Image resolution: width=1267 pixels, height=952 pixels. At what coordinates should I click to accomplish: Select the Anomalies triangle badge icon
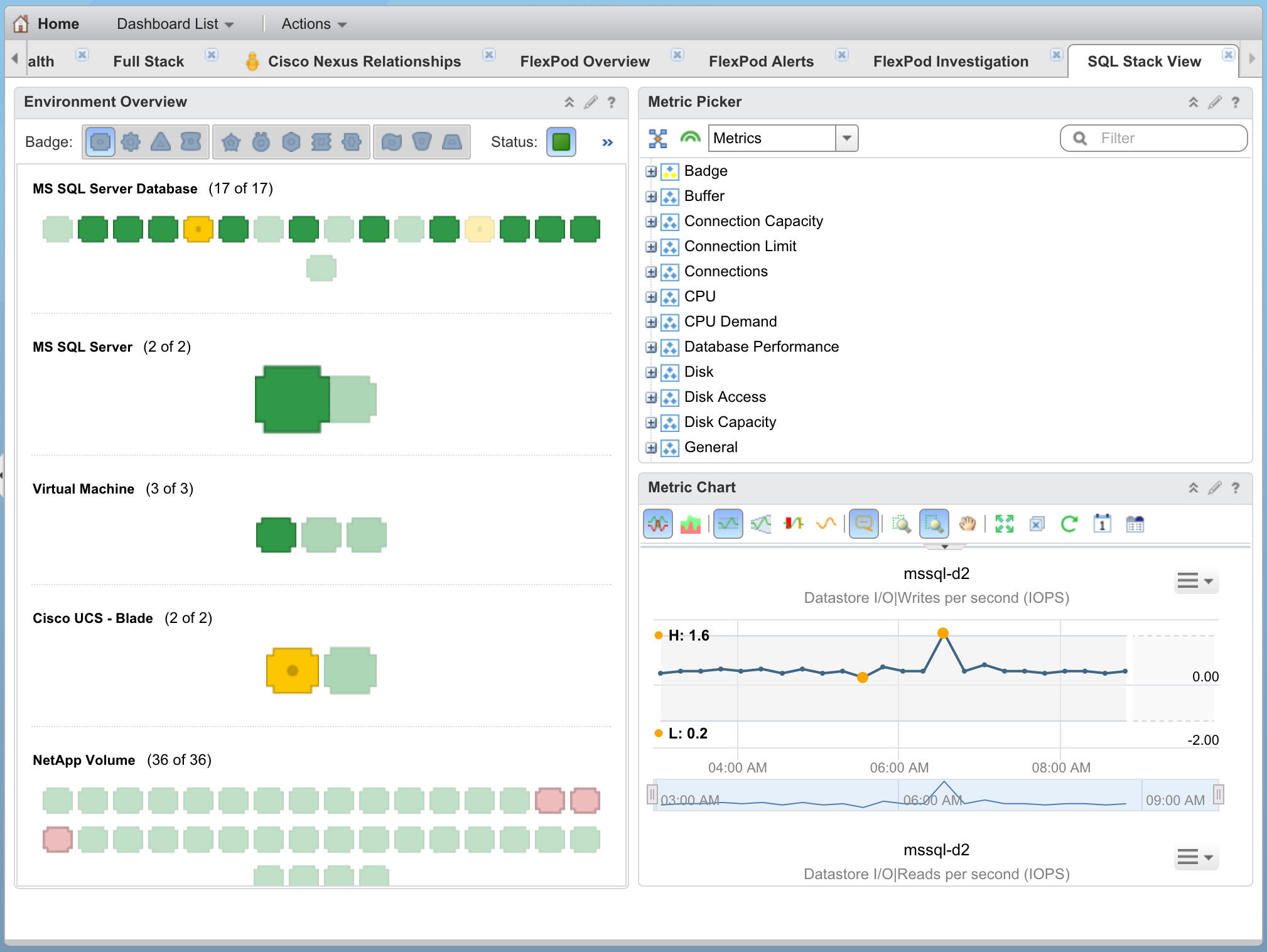click(x=161, y=142)
